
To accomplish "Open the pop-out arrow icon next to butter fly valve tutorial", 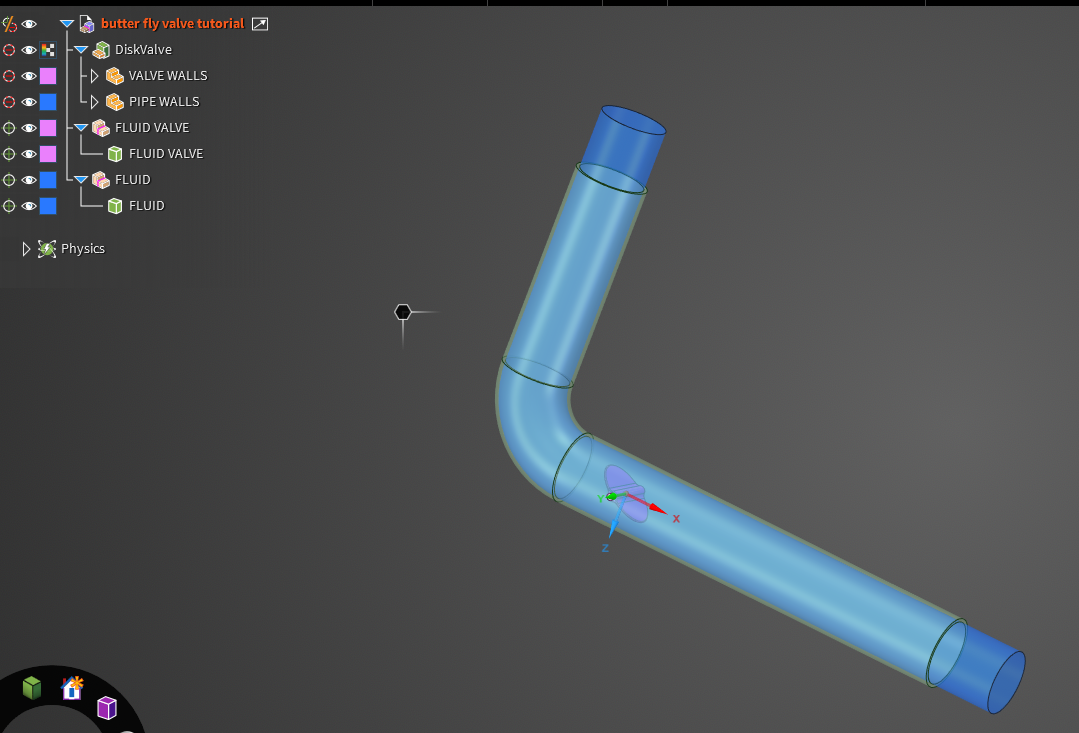I will (x=259, y=24).
